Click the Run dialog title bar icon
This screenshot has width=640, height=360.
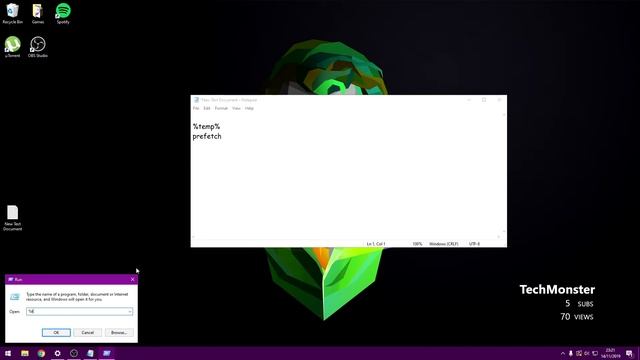(x=11, y=279)
